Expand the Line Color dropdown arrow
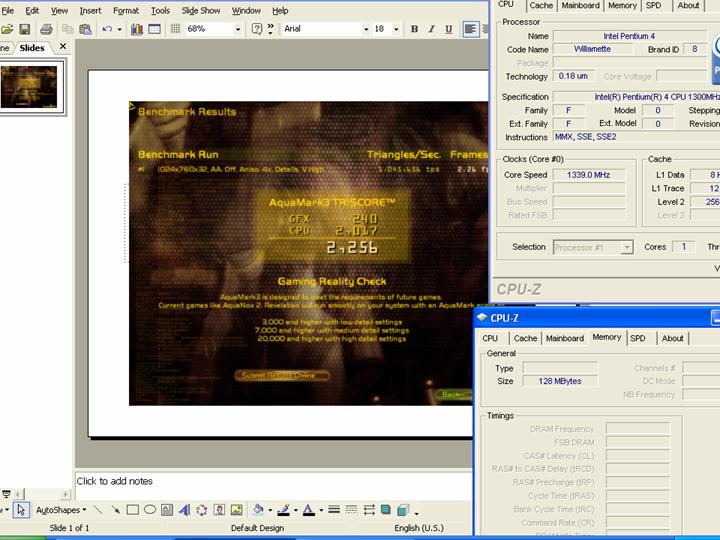Viewport: 720px width, 540px height. point(295,510)
